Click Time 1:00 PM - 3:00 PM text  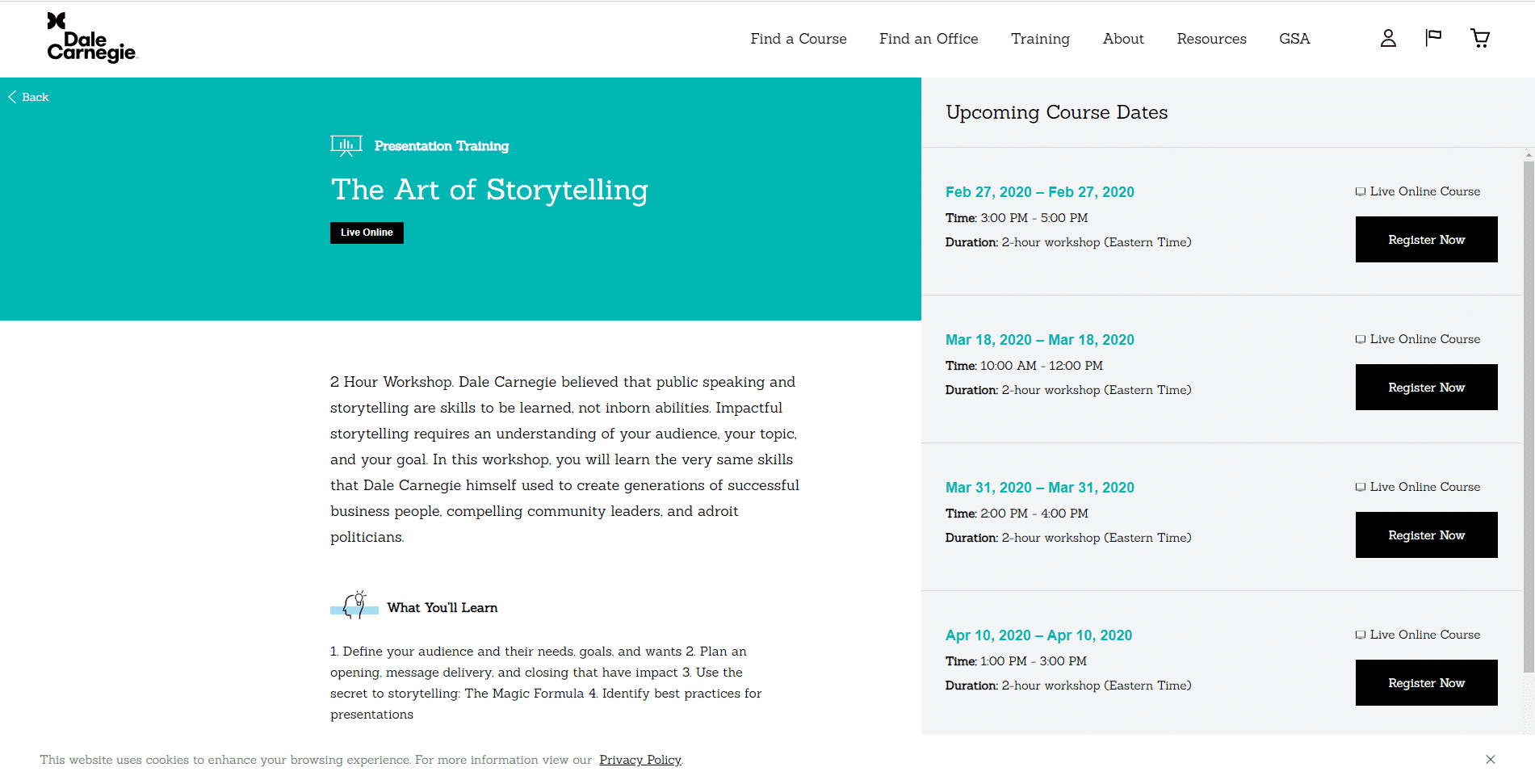pyautogui.click(x=1016, y=661)
